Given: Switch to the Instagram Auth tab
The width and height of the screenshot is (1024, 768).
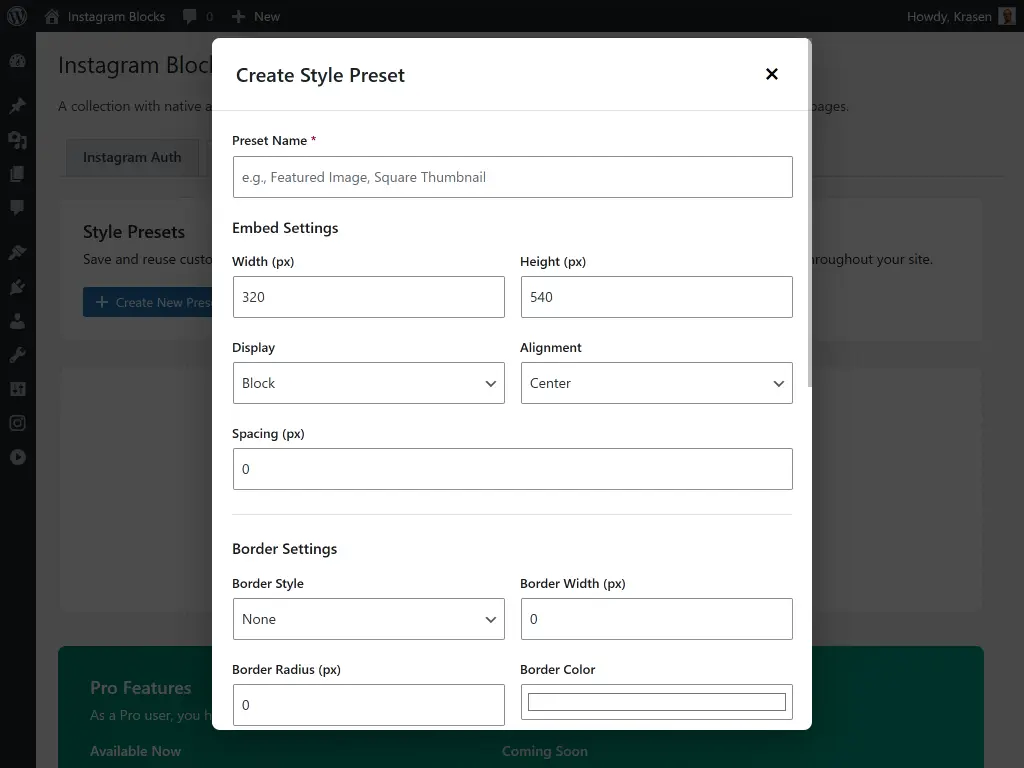Looking at the screenshot, I should click(x=132, y=157).
